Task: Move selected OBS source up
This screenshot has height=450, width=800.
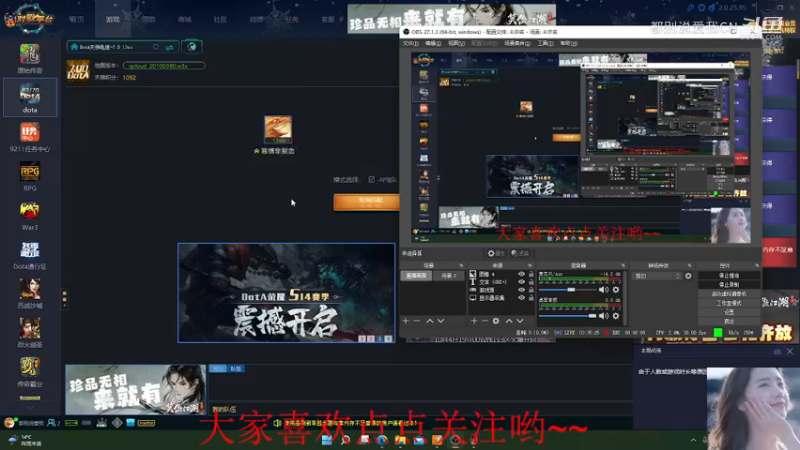Action: tap(509, 321)
